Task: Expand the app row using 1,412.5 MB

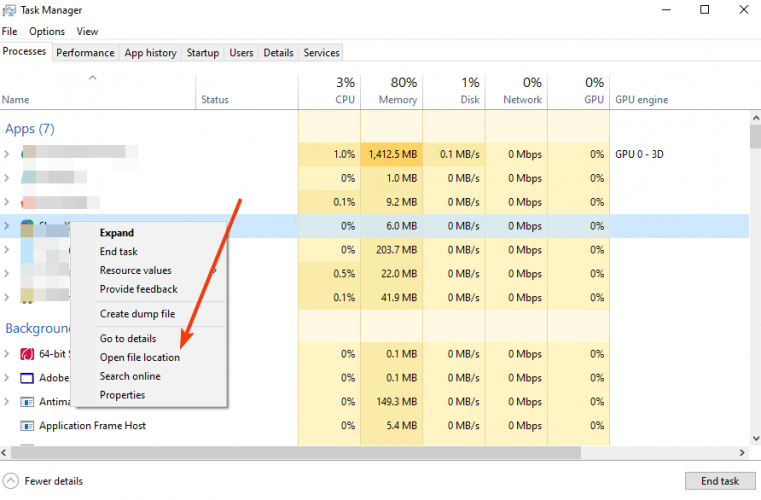Action: [6, 154]
